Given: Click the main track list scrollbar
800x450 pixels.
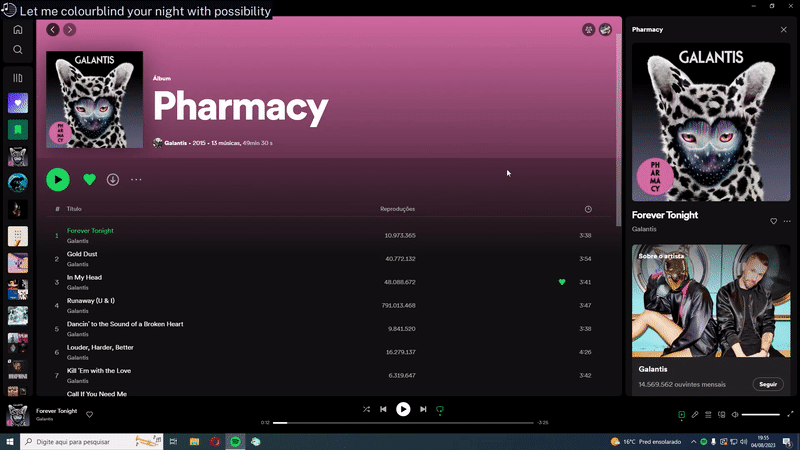Looking at the screenshot, I should click(x=618, y=130).
